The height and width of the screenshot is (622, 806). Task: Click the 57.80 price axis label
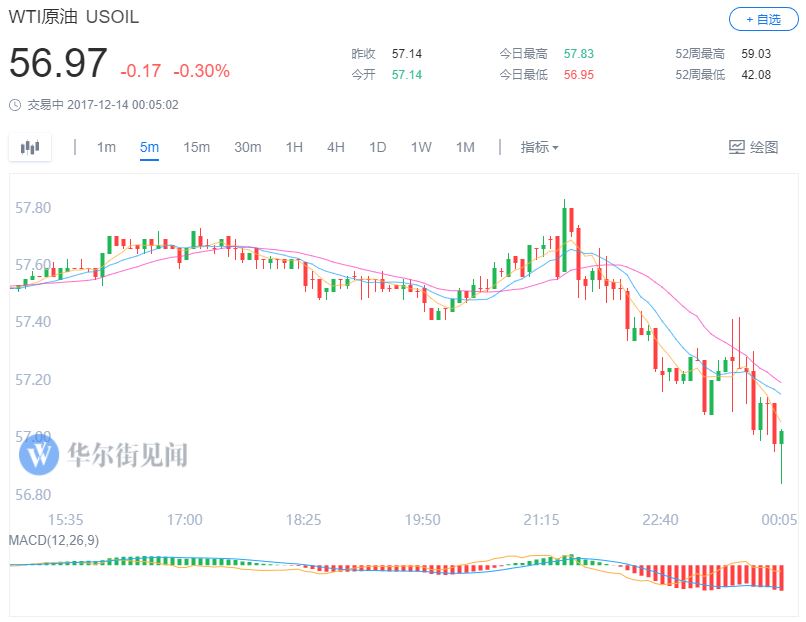pos(33,208)
